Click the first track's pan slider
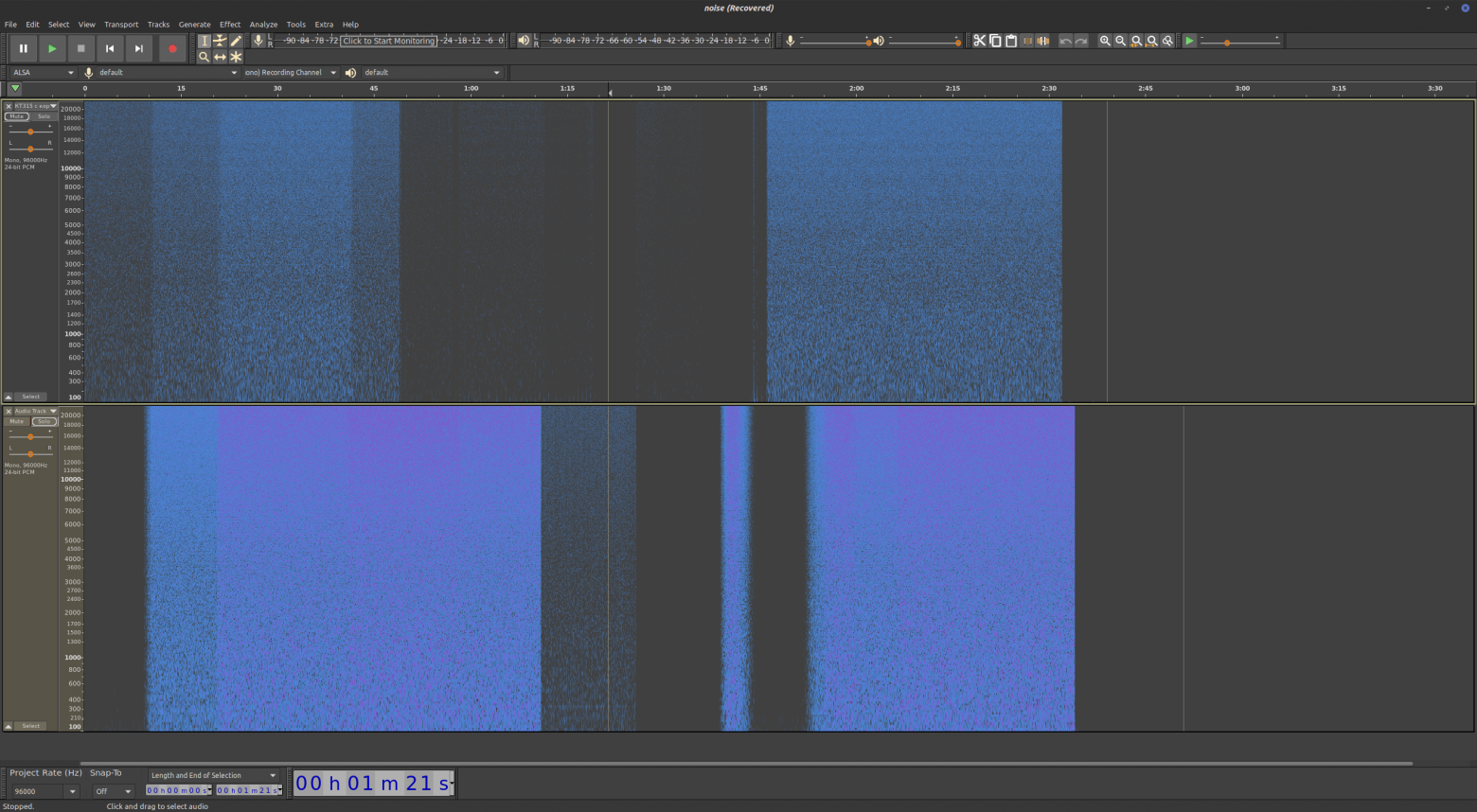The width and height of the screenshot is (1477, 812). click(30, 149)
